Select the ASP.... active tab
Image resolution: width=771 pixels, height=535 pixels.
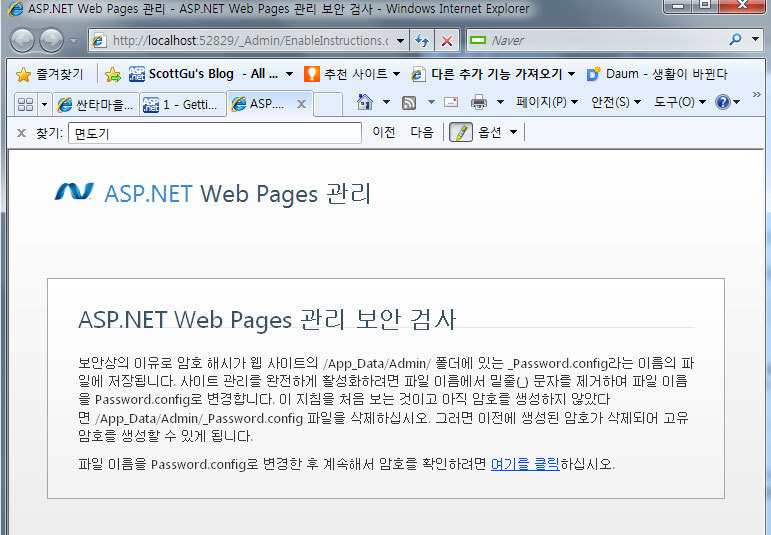[261, 104]
